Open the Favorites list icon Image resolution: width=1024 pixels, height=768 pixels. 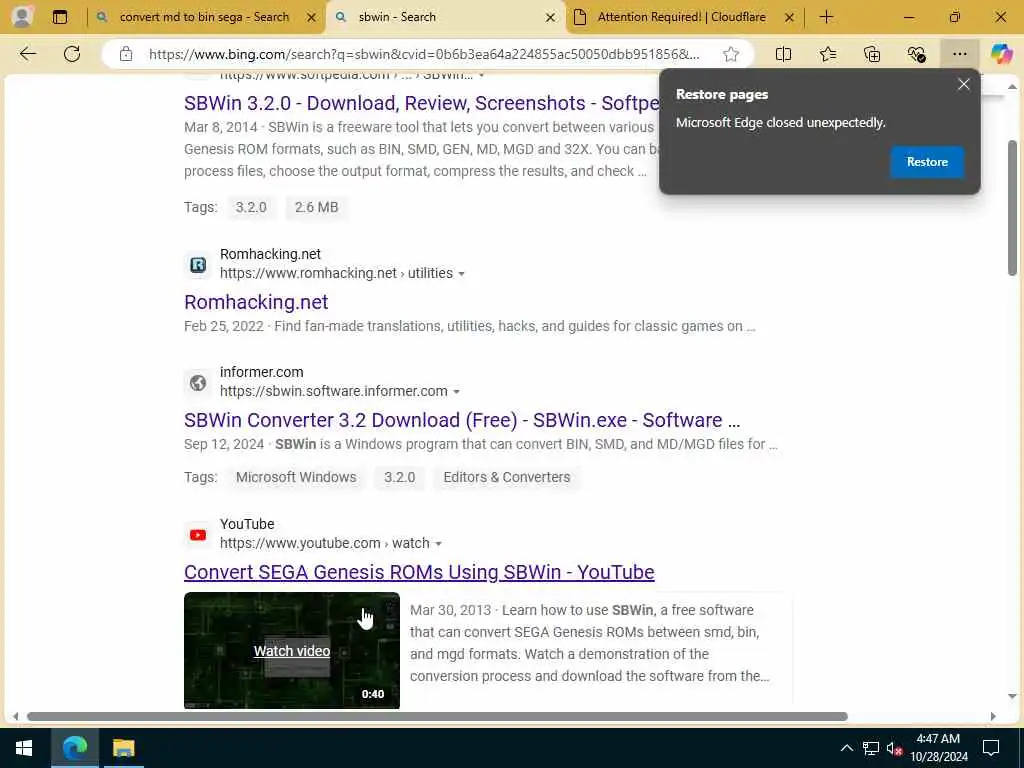(827, 54)
